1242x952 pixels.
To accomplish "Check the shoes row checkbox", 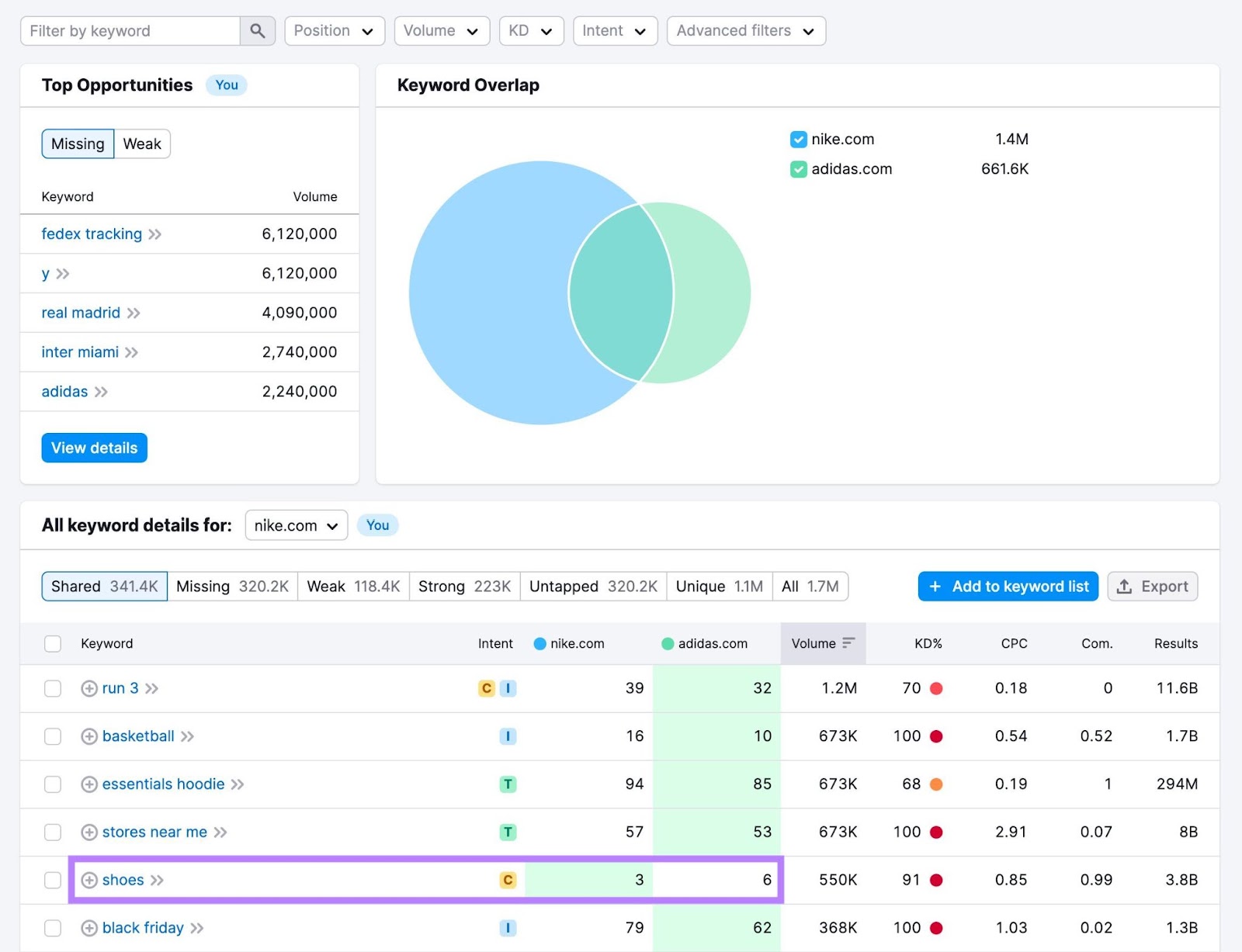I will pos(53,880).
